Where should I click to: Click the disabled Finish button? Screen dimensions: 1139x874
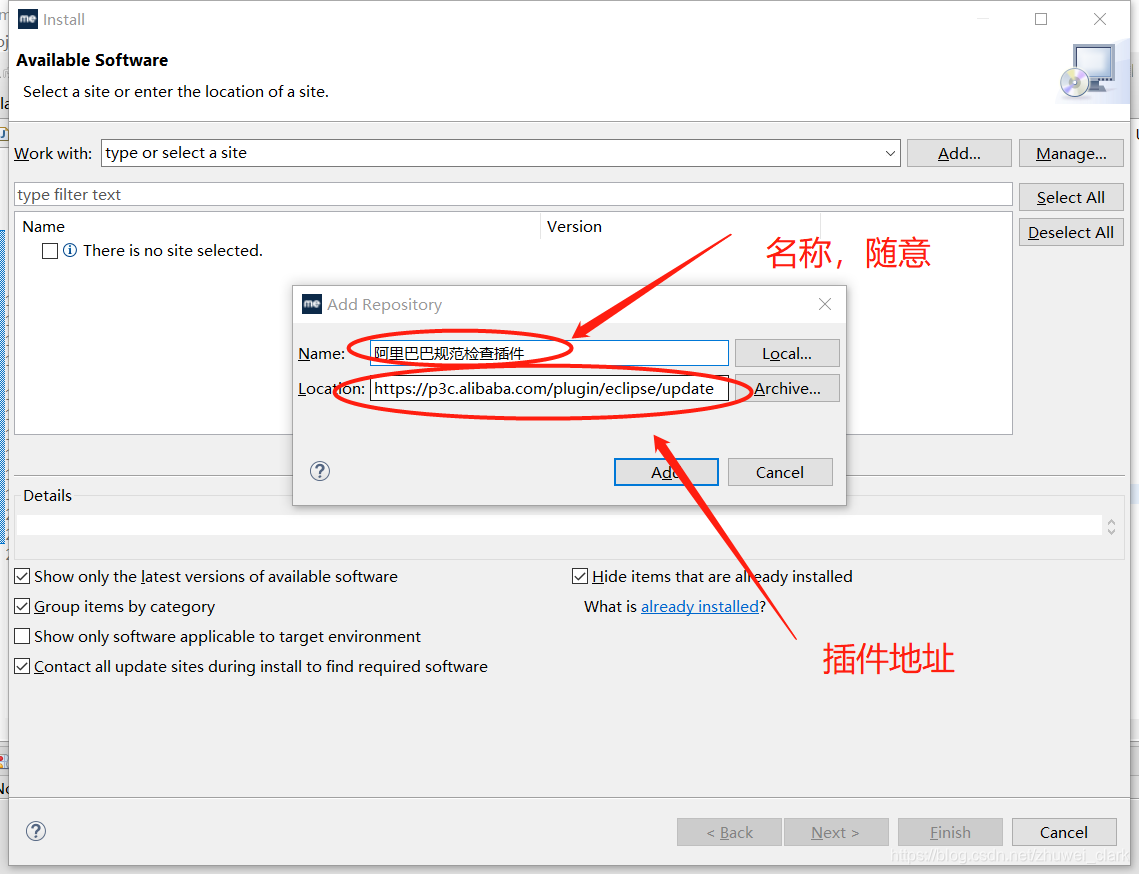pyautogui.click(x=950, y=832)
